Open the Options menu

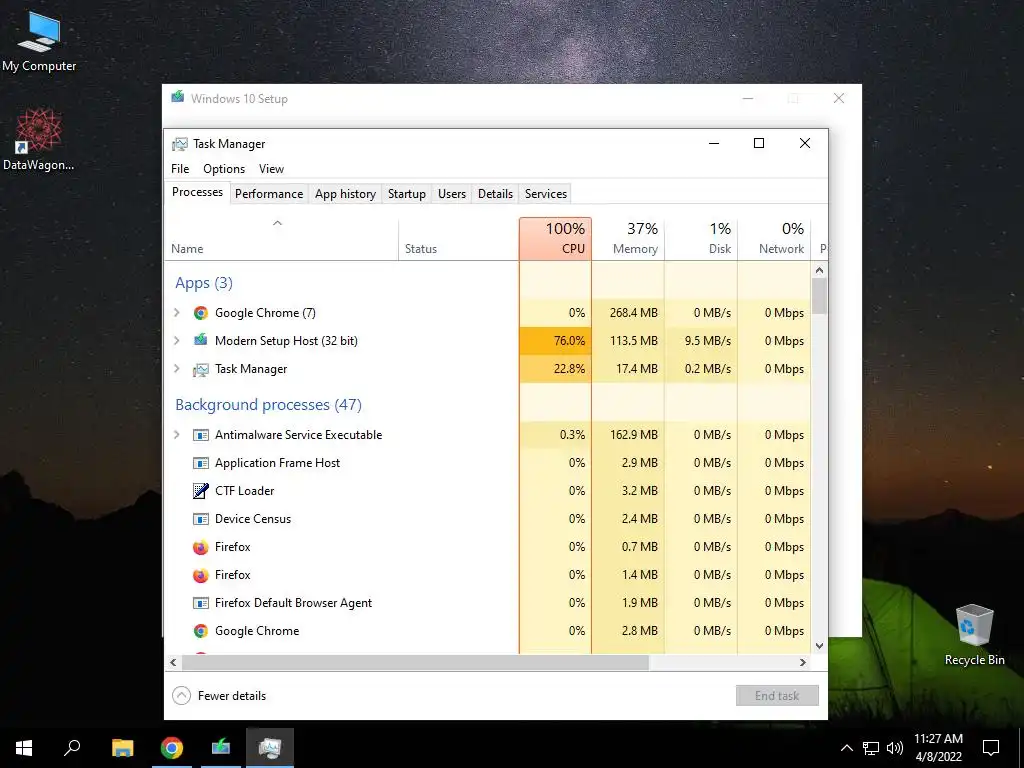224,168
